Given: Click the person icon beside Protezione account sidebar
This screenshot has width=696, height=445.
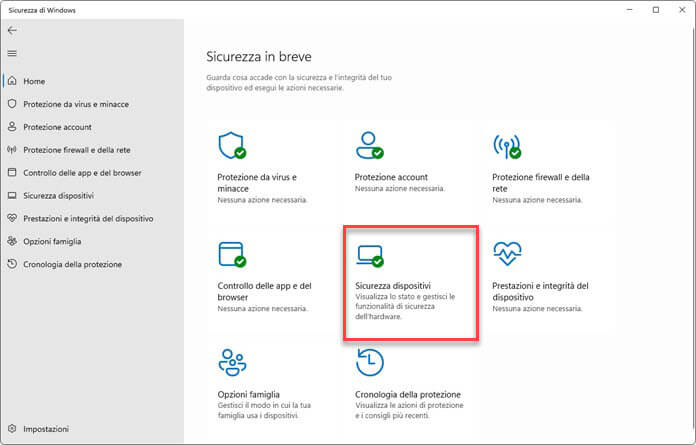Looking at the screenshot, I should [x=12, y=126].
